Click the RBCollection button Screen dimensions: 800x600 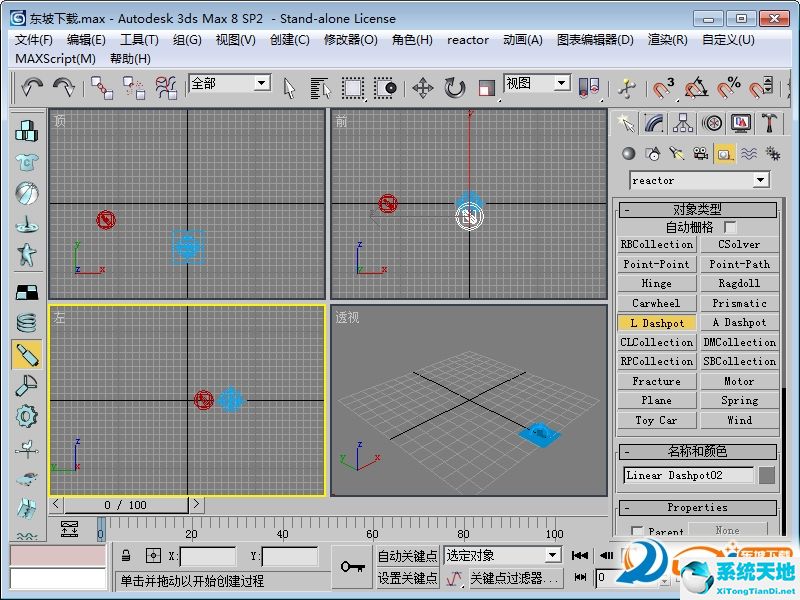(x=657, y=244)
